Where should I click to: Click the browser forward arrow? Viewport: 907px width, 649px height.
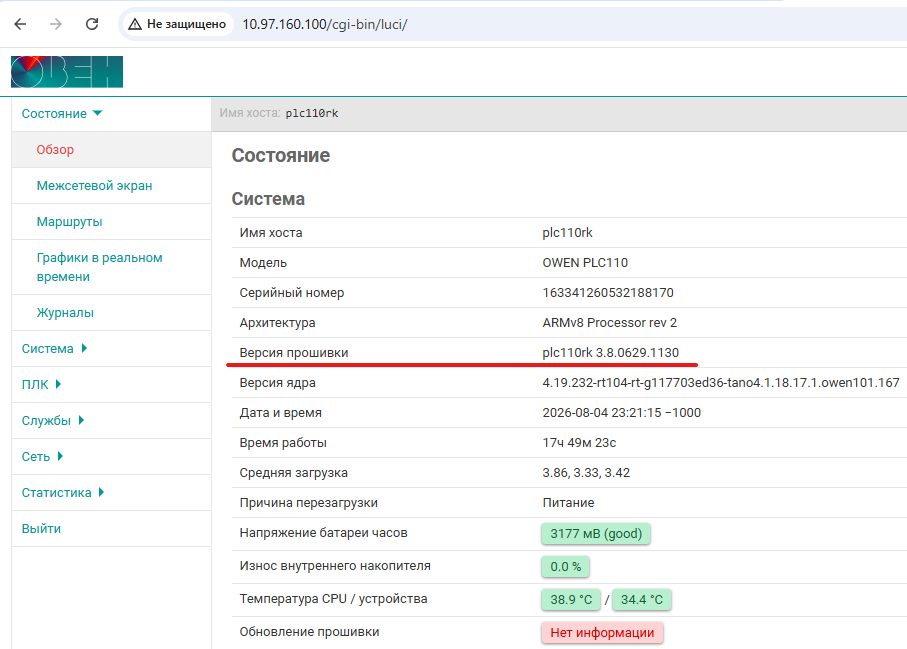56,24
